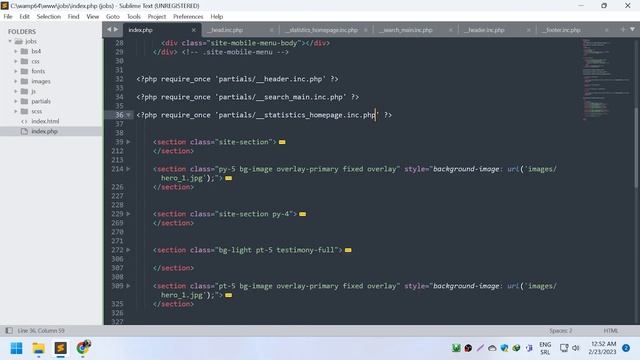Open Sublime Text taskbar icon
The width and height of the screenshot is (640, 360).
(x=60, y=348)
